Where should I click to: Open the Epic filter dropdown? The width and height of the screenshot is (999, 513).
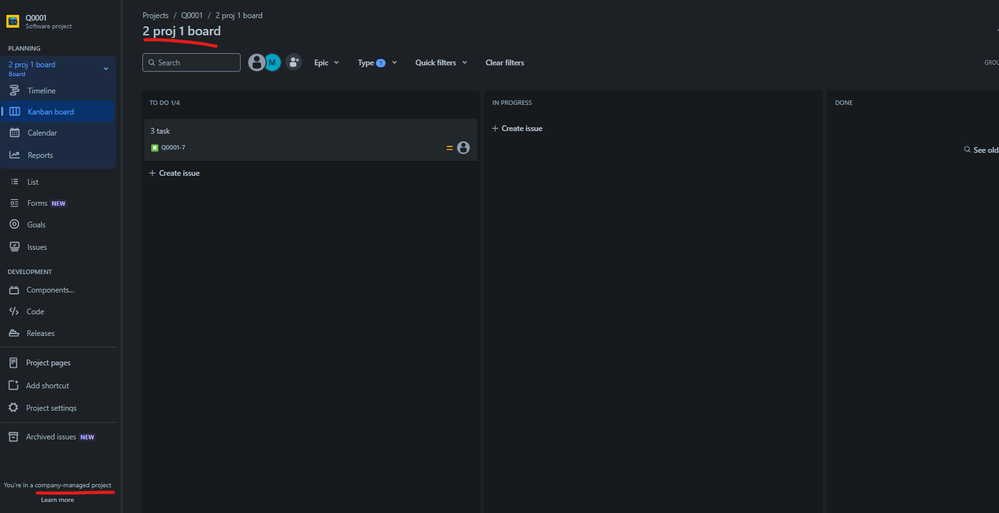click(327, 62)
